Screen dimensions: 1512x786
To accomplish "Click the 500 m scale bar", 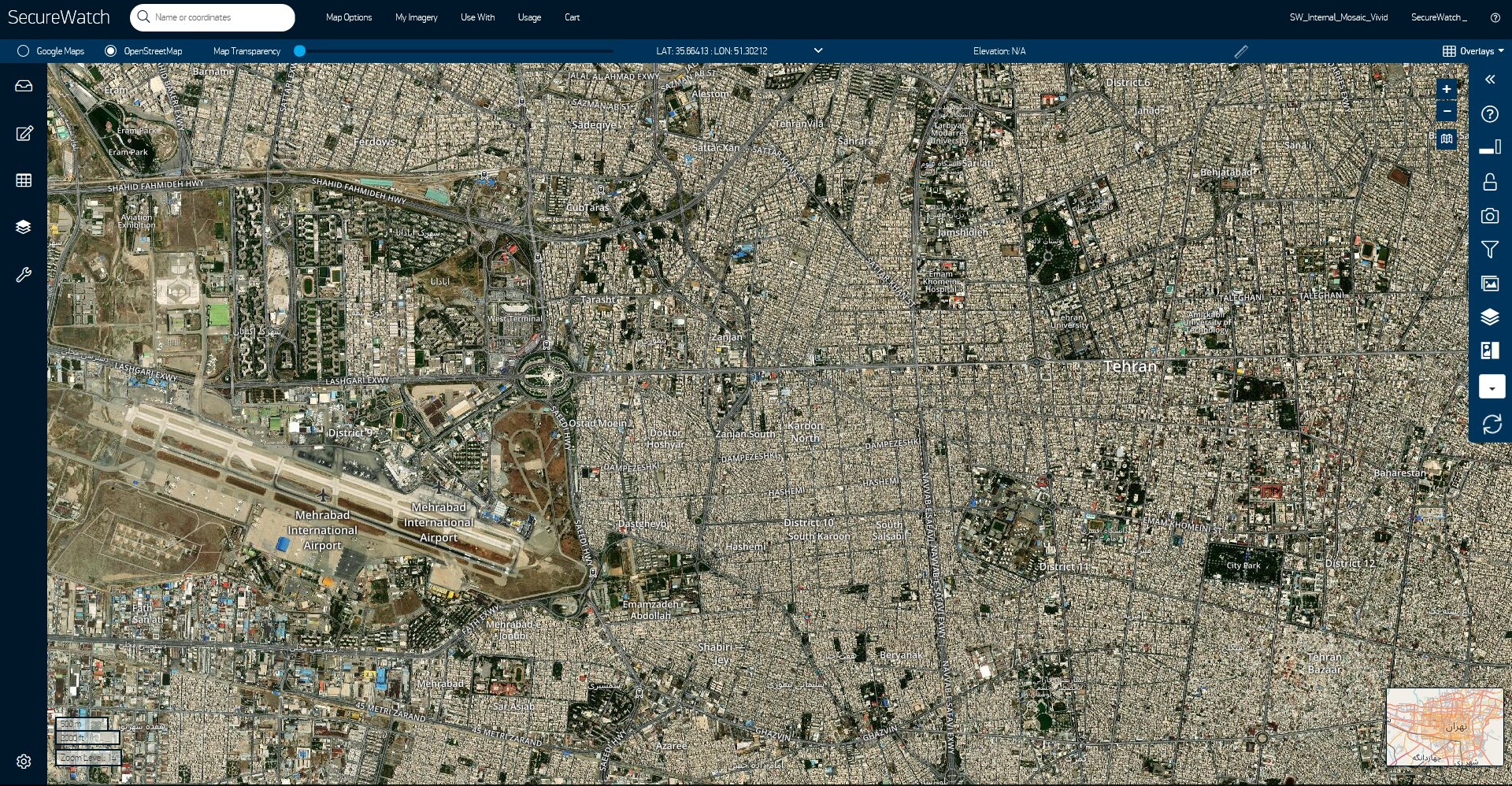I will pyautogui.click(x=82, y=724).
